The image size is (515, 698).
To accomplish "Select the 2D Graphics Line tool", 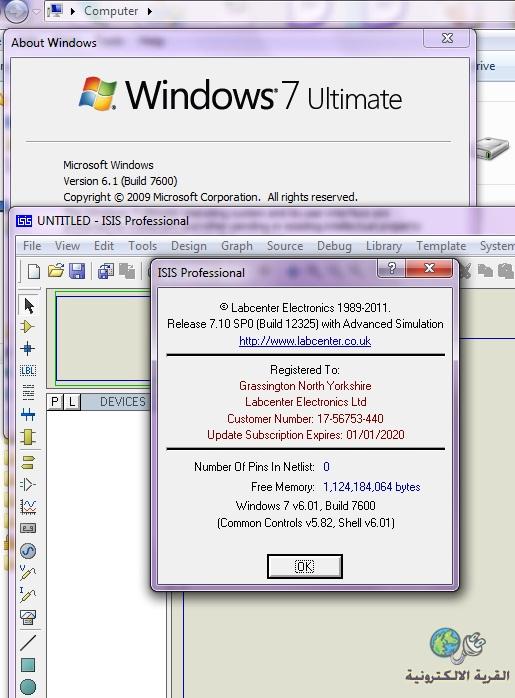I will click(28, 642).
